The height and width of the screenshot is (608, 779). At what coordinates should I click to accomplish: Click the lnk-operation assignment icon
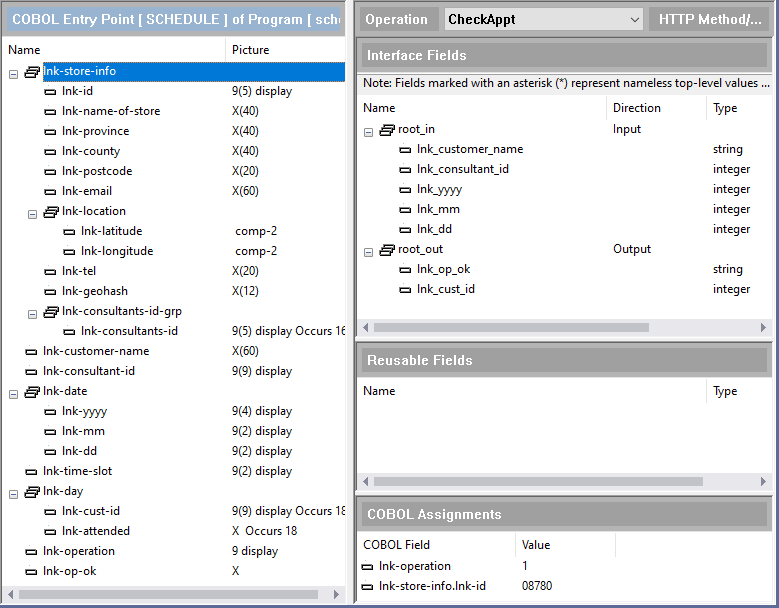coord(368,566)
